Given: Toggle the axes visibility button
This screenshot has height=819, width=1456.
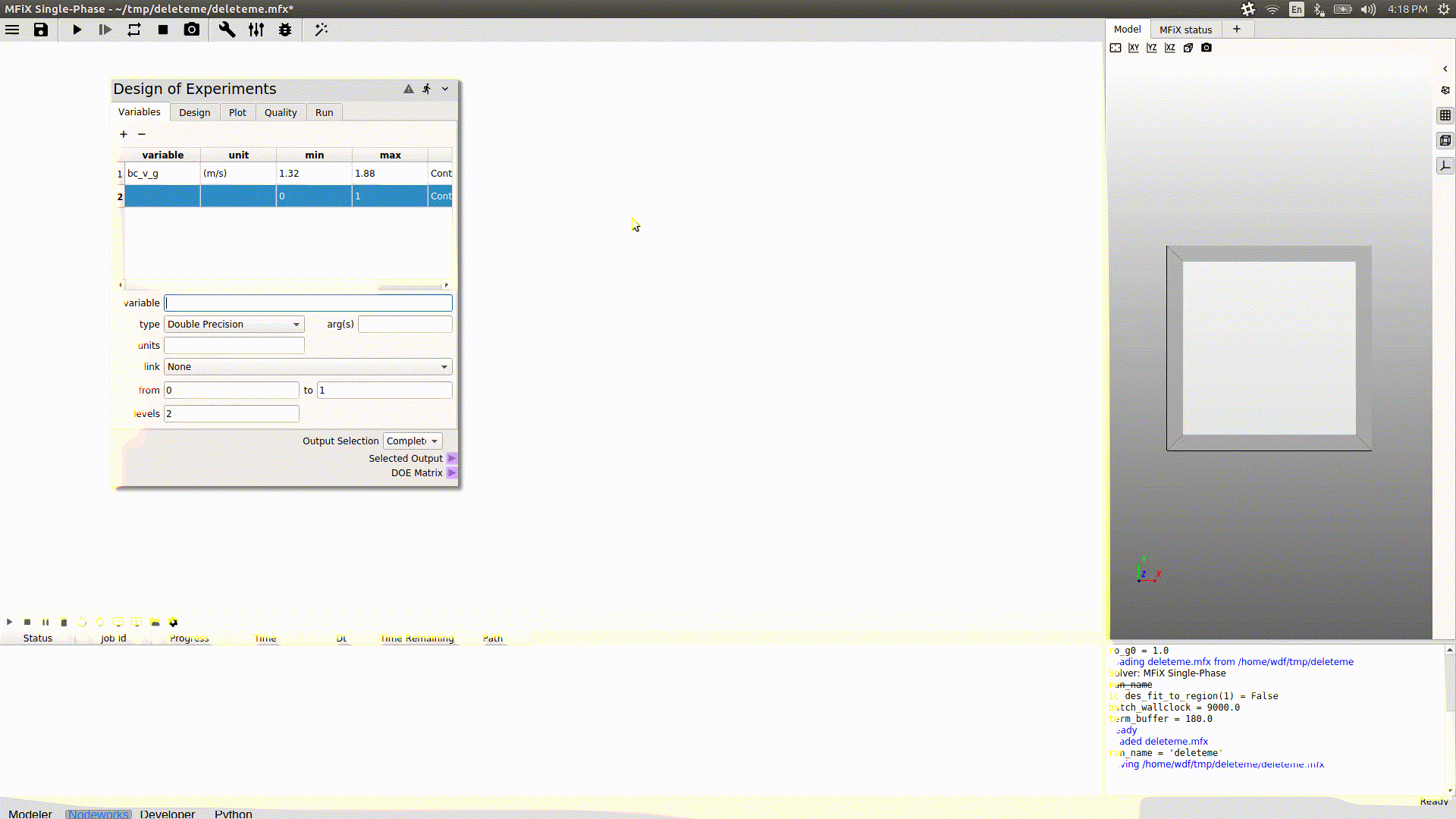Looking at the screenshot, I should [1445, 165].
